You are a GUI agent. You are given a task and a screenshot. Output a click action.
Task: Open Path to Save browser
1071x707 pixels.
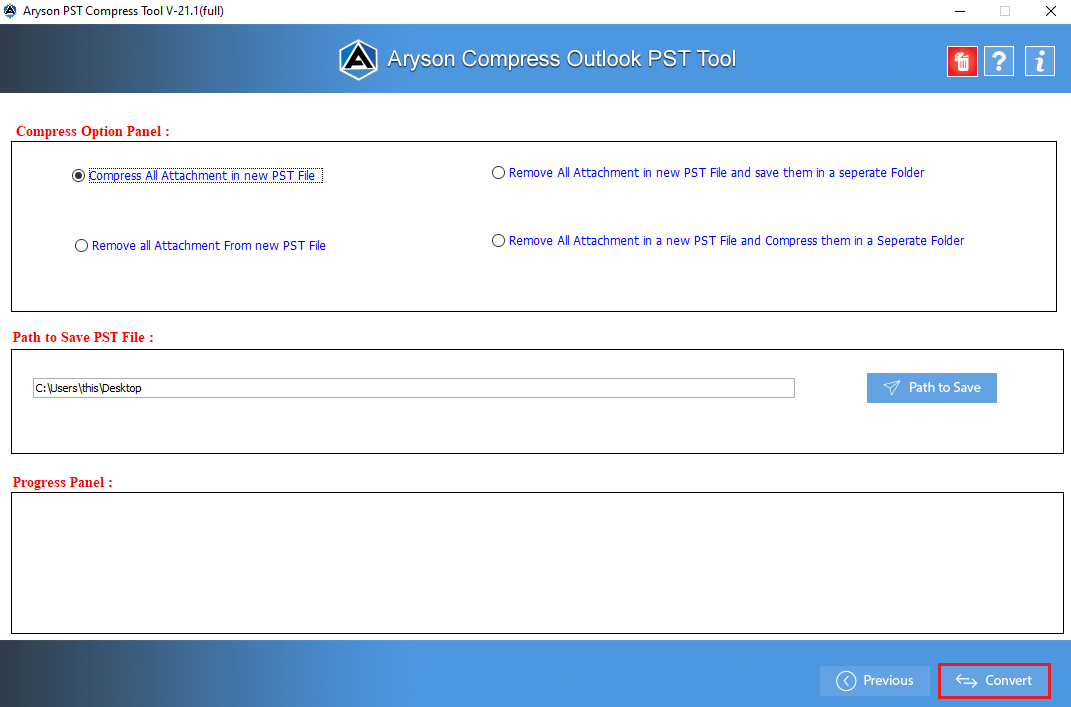[x=931, y=388]
